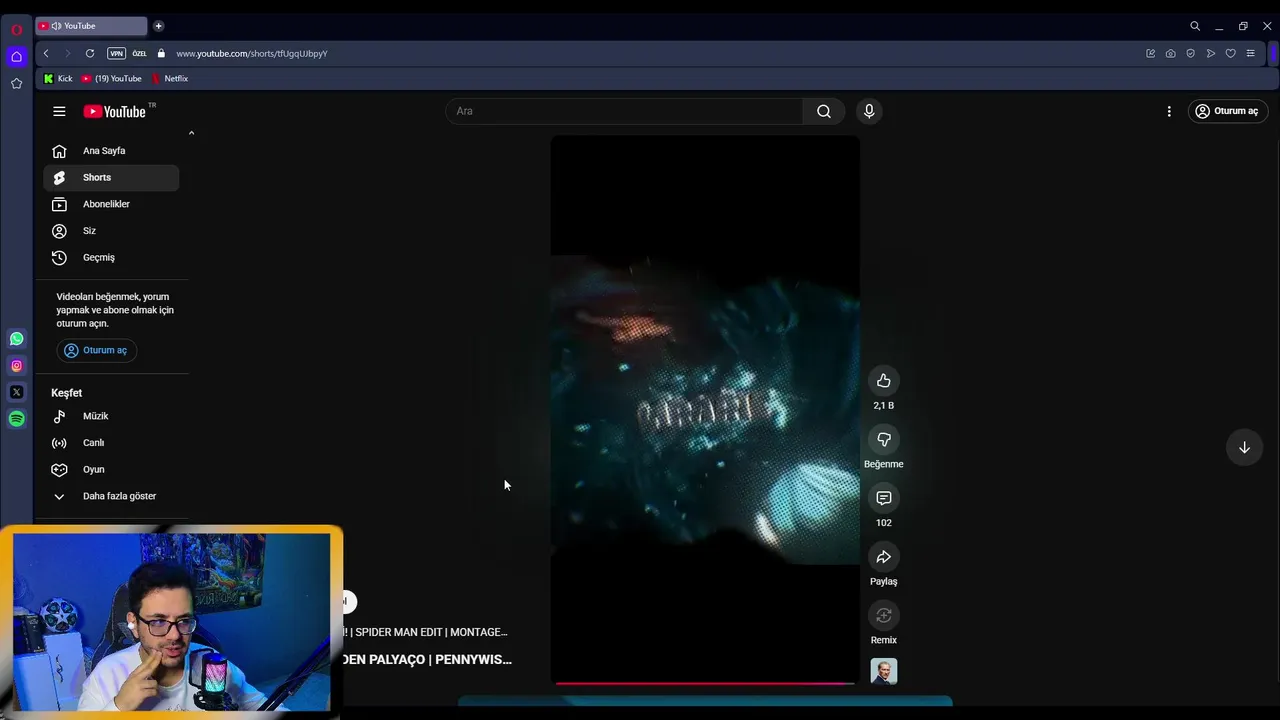Open X (Twitter) in the sidebar
Screen dimensions: 1280x720
click(x=16, y=392)
